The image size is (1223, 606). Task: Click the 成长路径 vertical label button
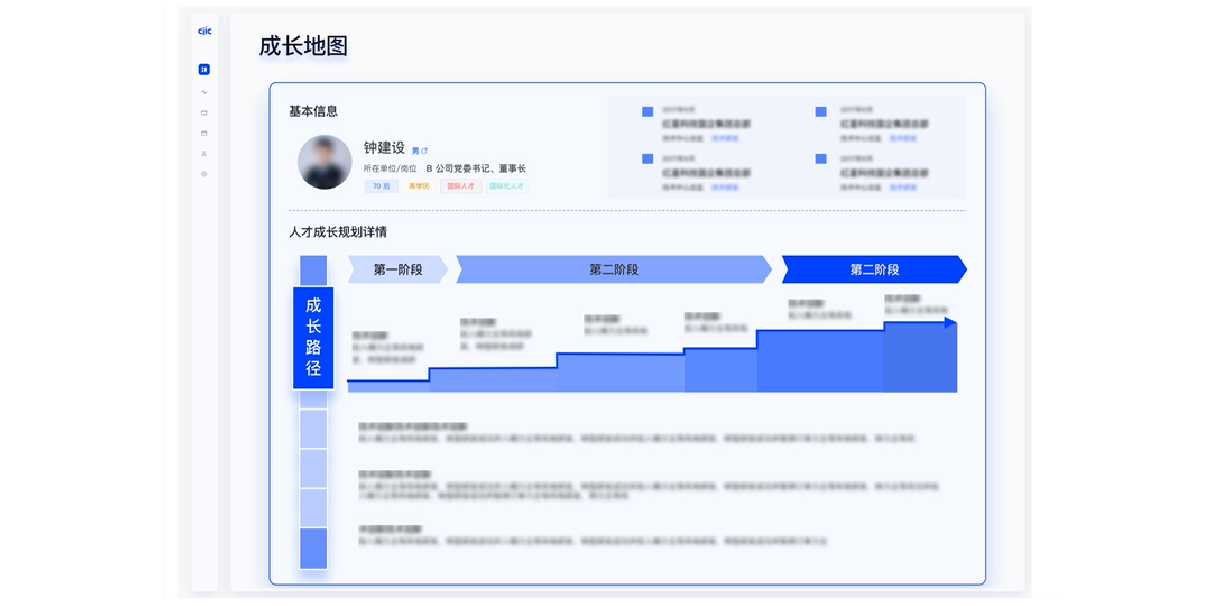(313, 338)
